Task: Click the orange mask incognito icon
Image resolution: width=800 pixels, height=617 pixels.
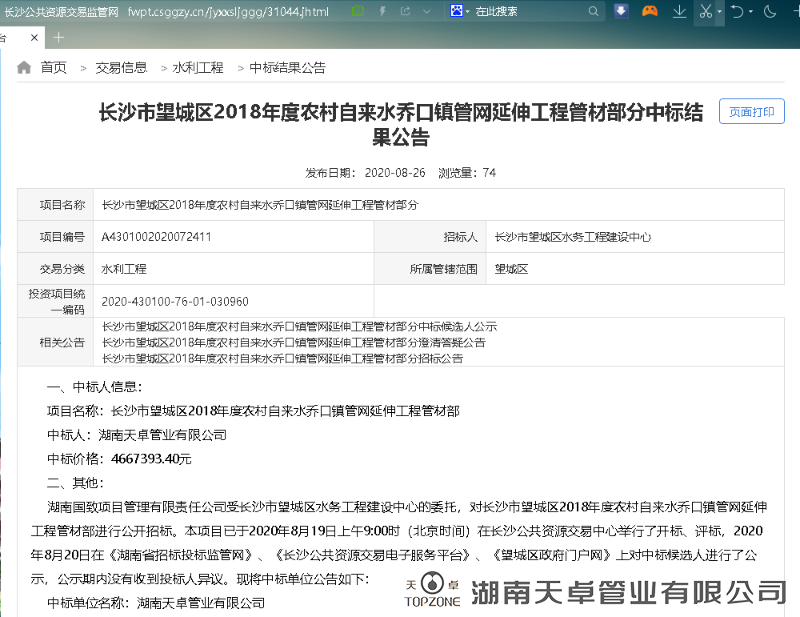Action: tap(649, 11)
